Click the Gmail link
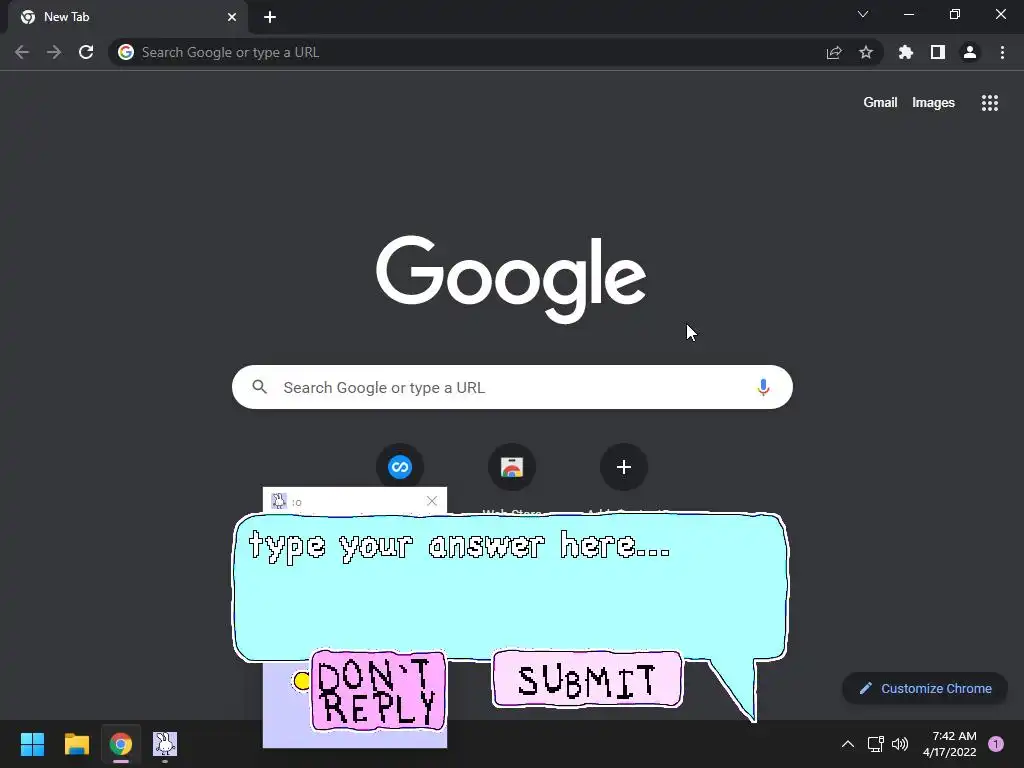This screenshot has width=1024, height=768. pos(880,103)
